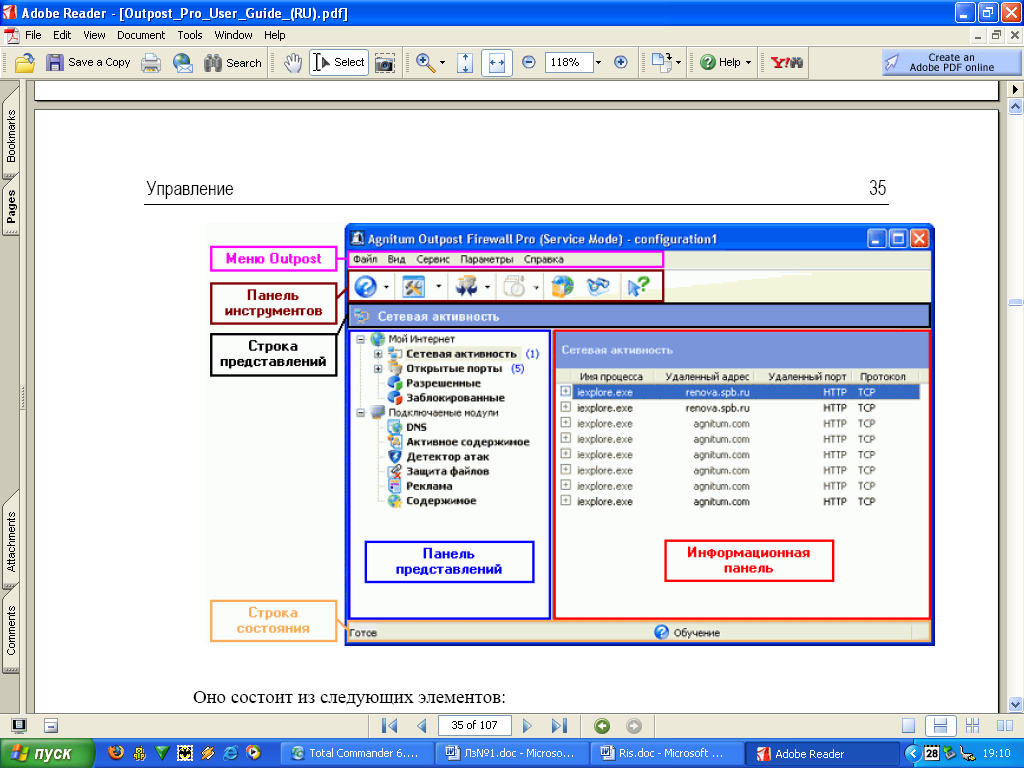The height and width of the screenshot is (768, 1024).
Task: Jump to the last page
Action: tap(559, 726)
